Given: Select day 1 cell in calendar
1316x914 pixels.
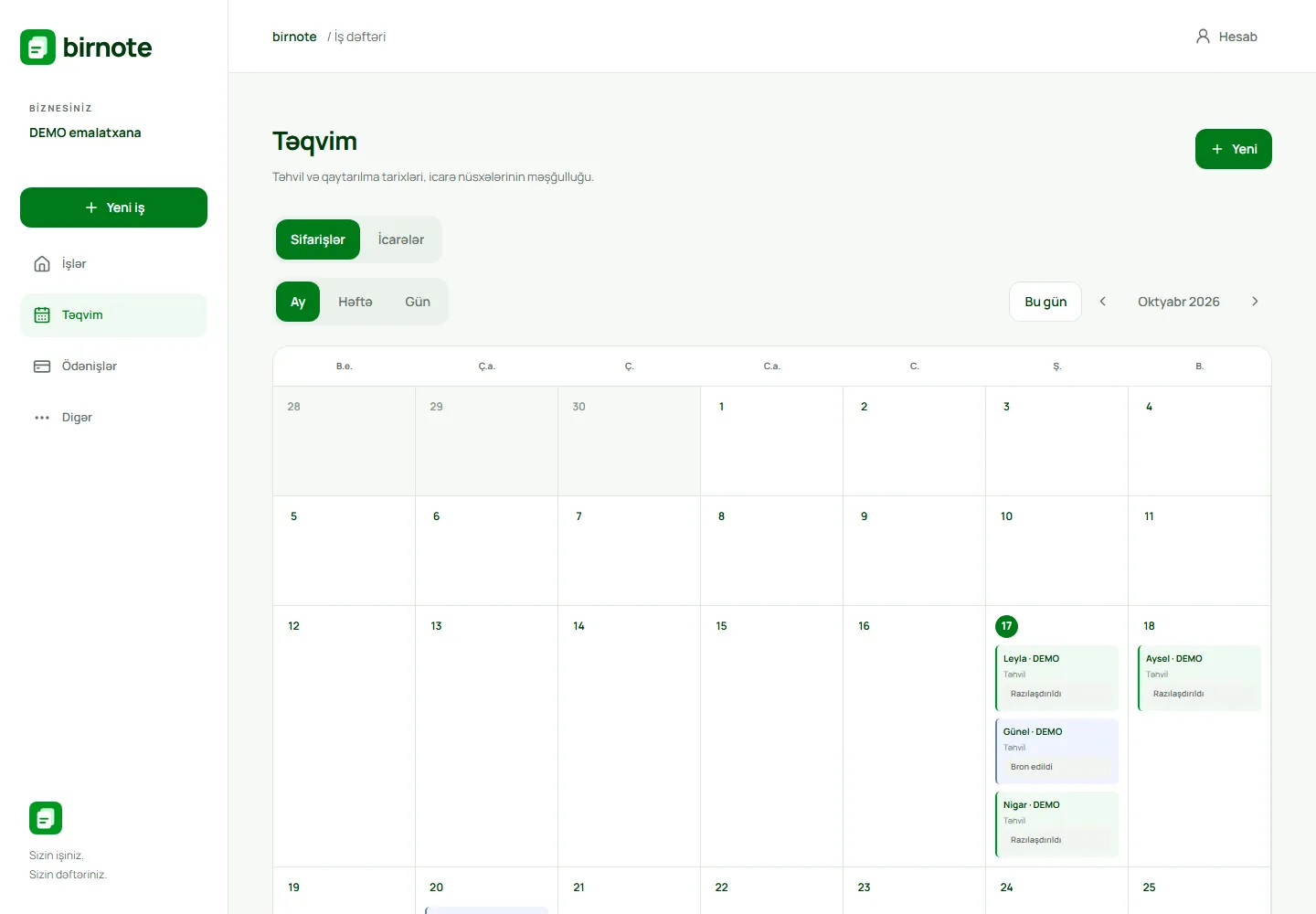Looking at the screenshot, I should coord(771,441).
